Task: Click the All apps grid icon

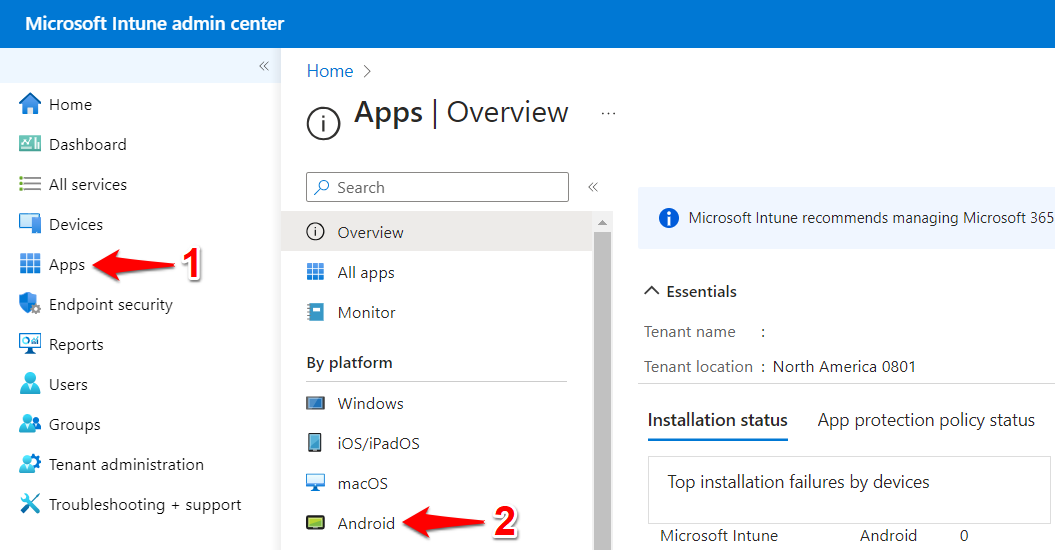Action: click(x=315, y=272)
